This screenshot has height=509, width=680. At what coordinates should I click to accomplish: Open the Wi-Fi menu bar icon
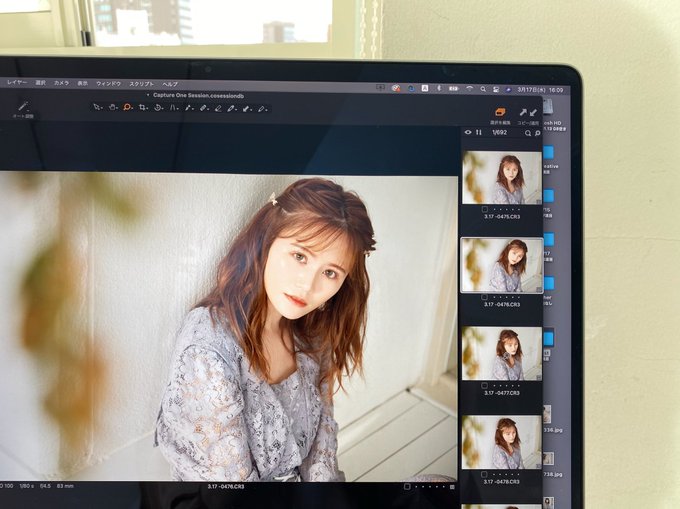tap(470, 88)
